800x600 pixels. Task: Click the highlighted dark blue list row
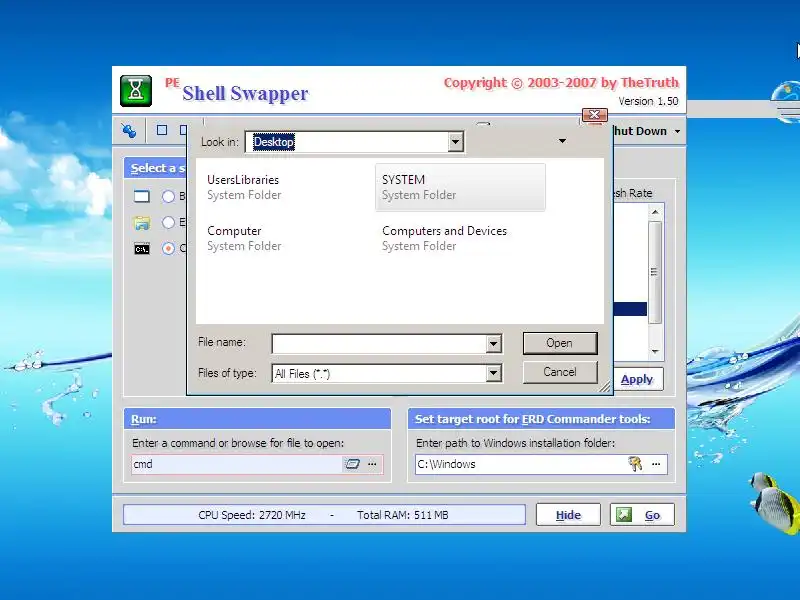point(630,309)
